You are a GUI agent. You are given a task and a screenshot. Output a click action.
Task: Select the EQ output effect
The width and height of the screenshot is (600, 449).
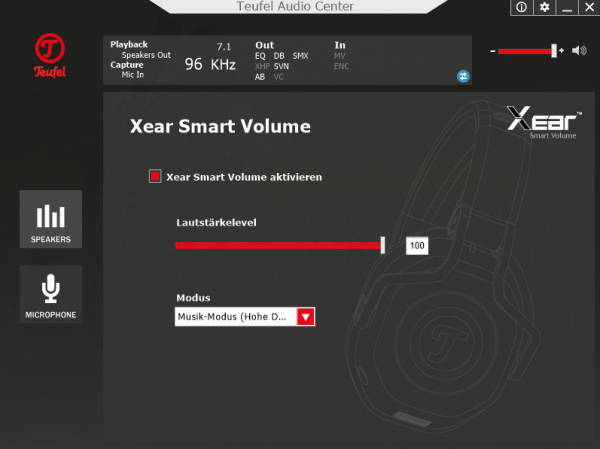[260, 56]
